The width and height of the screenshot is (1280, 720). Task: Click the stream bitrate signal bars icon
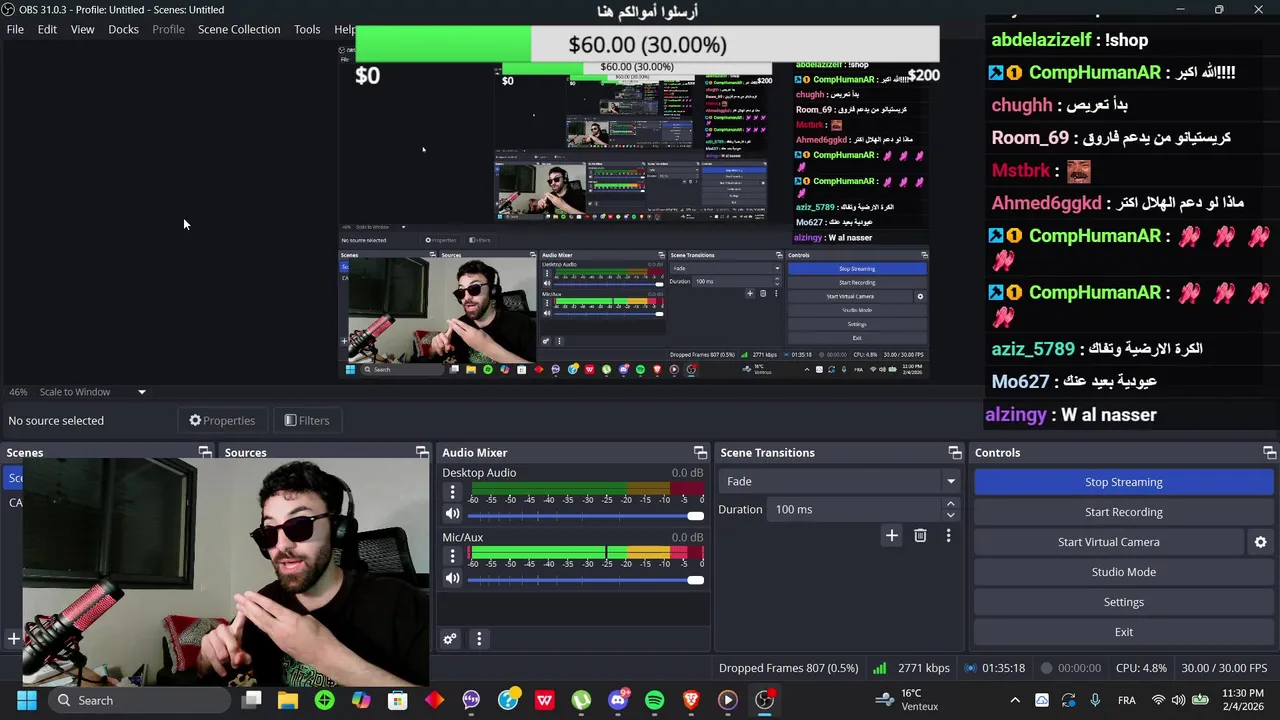pyautogui.click(x=879, y=668)
